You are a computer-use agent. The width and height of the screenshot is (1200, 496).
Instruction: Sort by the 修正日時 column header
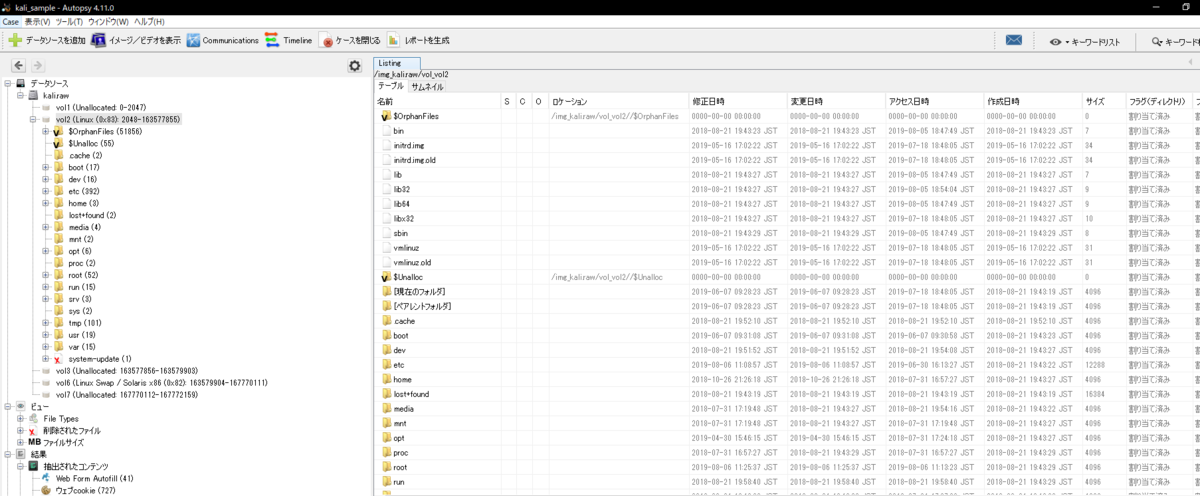point(737,102)
